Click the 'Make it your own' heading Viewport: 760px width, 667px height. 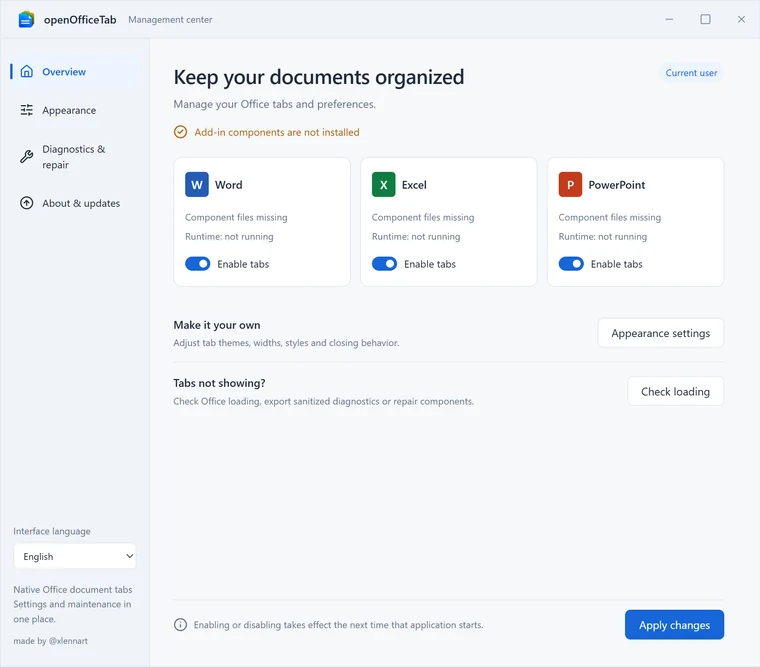click(217, 325)
